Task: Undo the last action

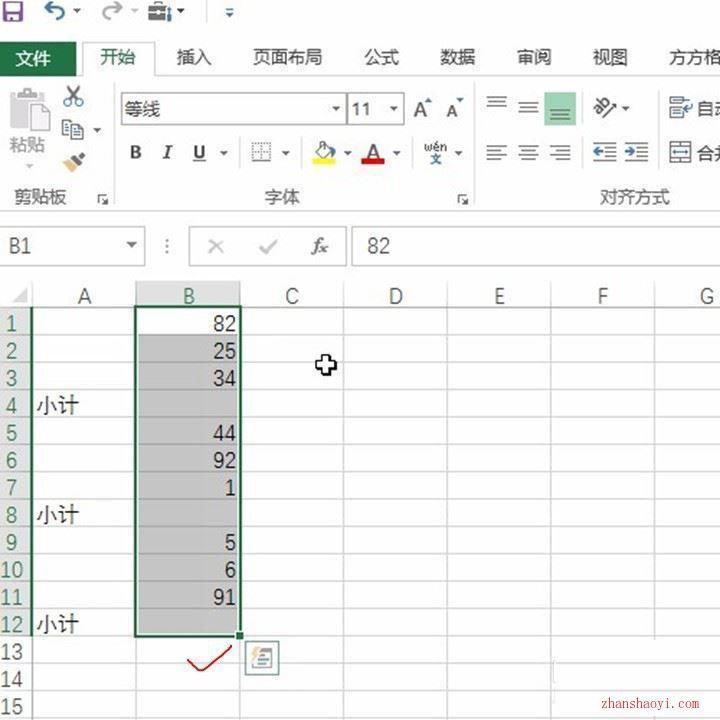Action: point(55,11)
